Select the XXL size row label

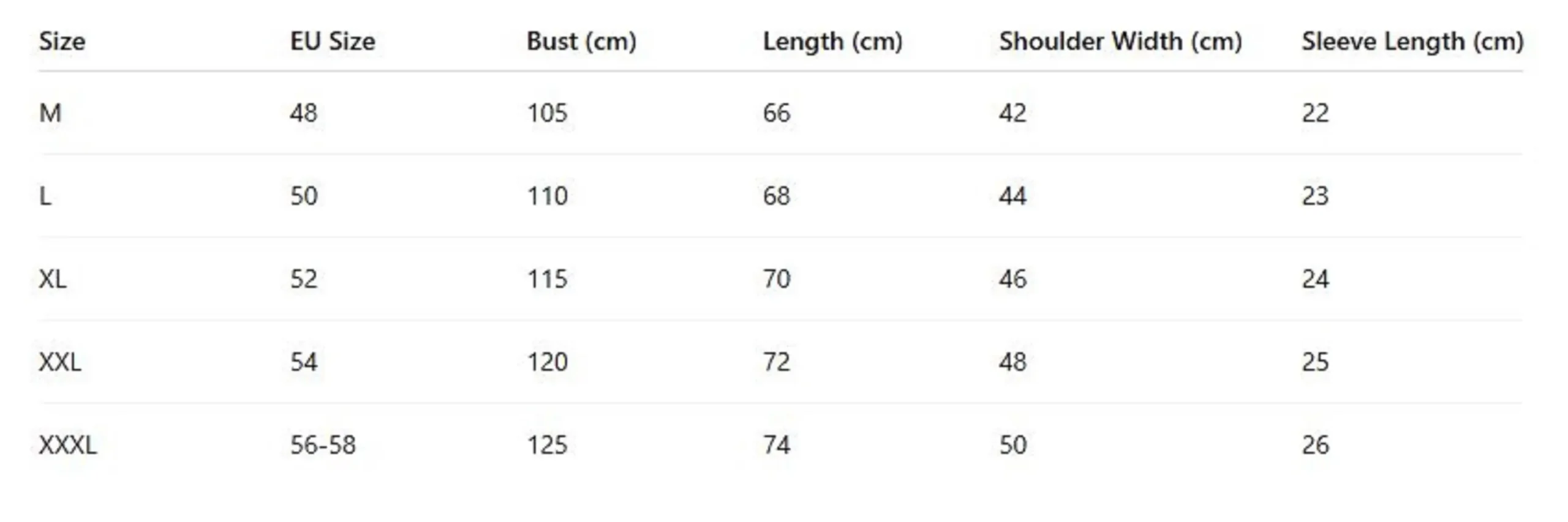(x=60, y=362)
